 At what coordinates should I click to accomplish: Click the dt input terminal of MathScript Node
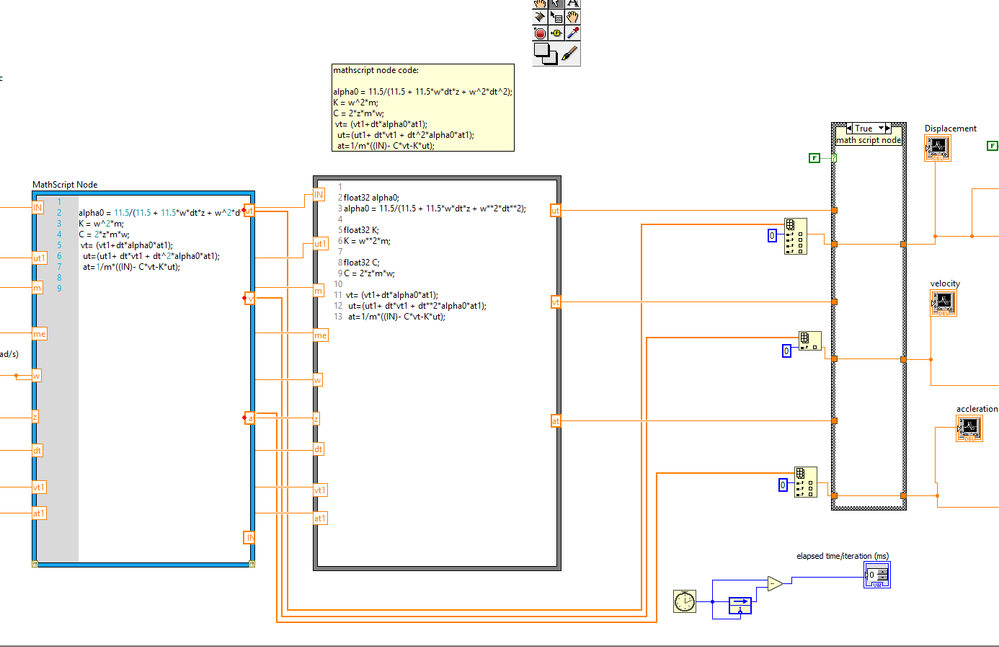(x=38, y=450)
